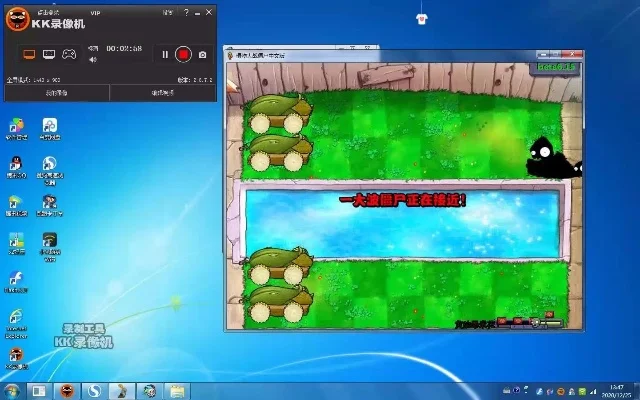Click the 00:02:58 recording timer
The height and width of the screenshot is (400, 640).
coord(124,49)
